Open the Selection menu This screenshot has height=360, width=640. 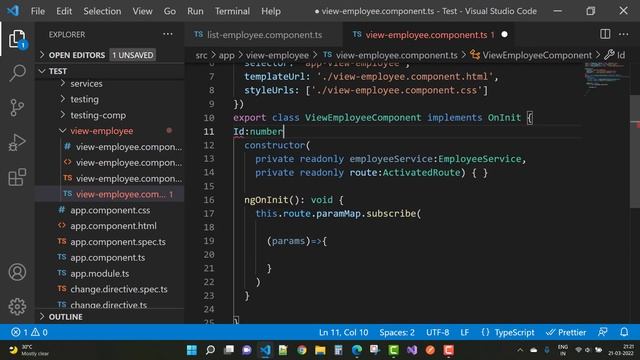[102, 11]
